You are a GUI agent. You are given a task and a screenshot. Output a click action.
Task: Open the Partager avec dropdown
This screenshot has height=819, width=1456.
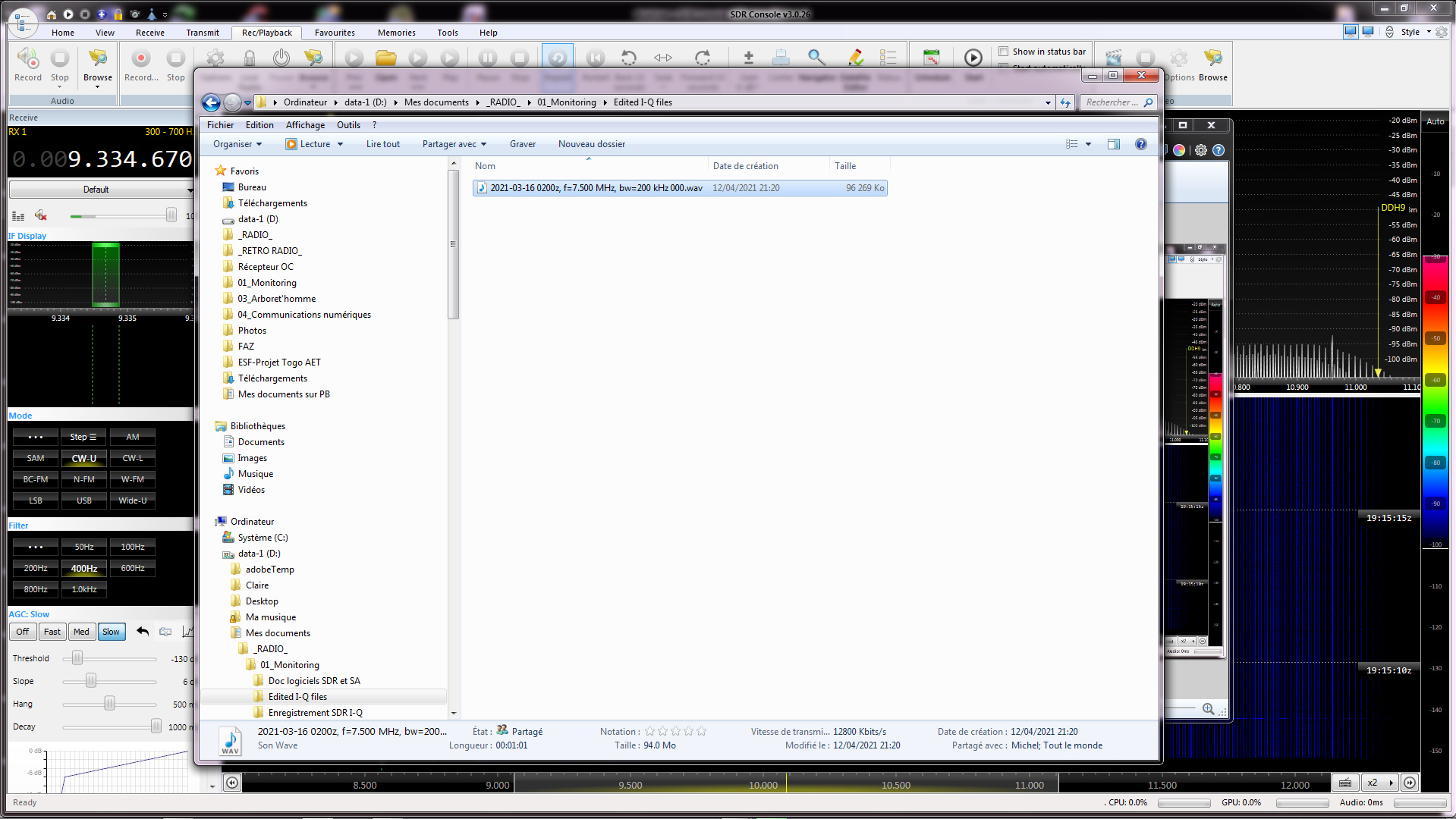[x=454, y=144]
